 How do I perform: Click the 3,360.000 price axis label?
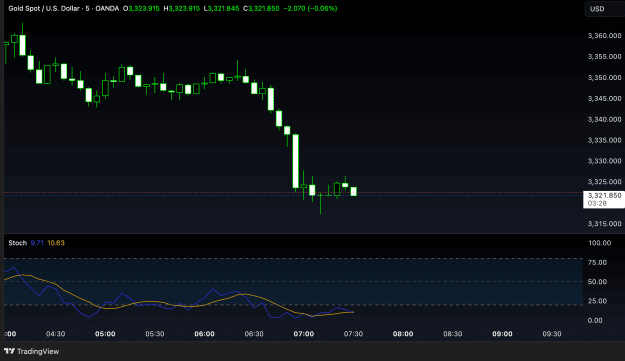pyautogui.click(x=604, y=36)
